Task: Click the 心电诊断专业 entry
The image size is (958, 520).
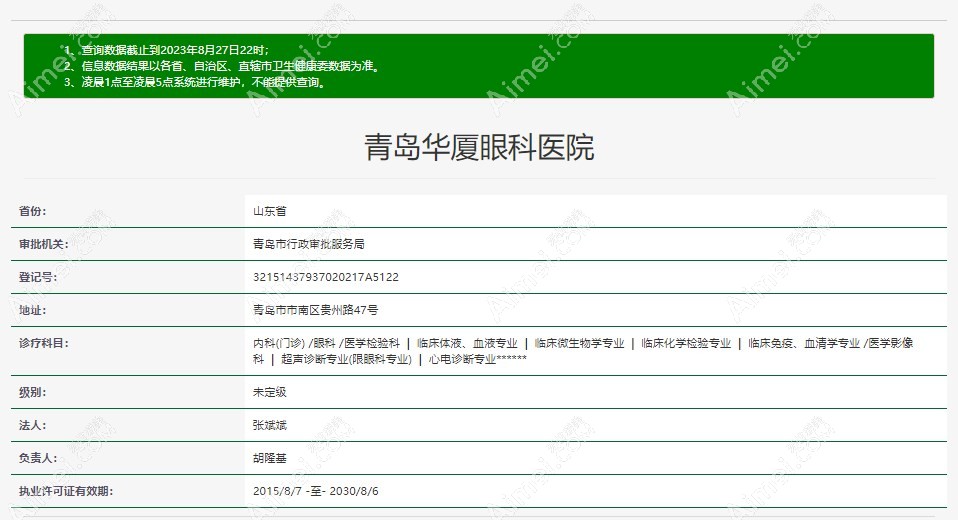Action: pos(478,359)
